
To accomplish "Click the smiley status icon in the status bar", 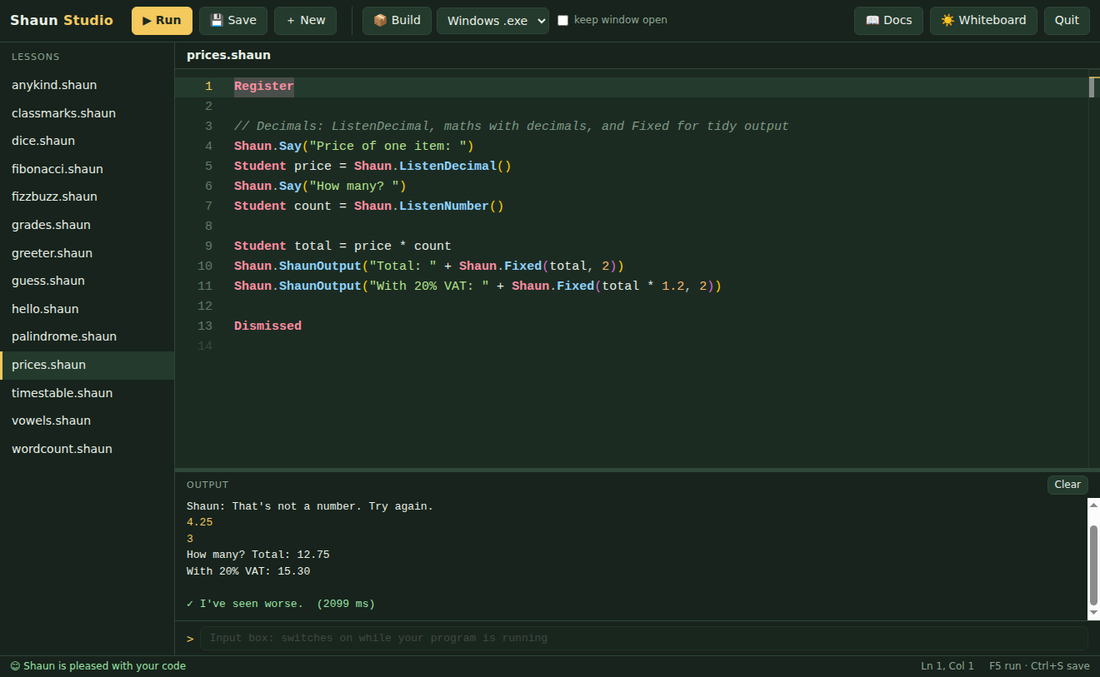I will tap(15, 666).
